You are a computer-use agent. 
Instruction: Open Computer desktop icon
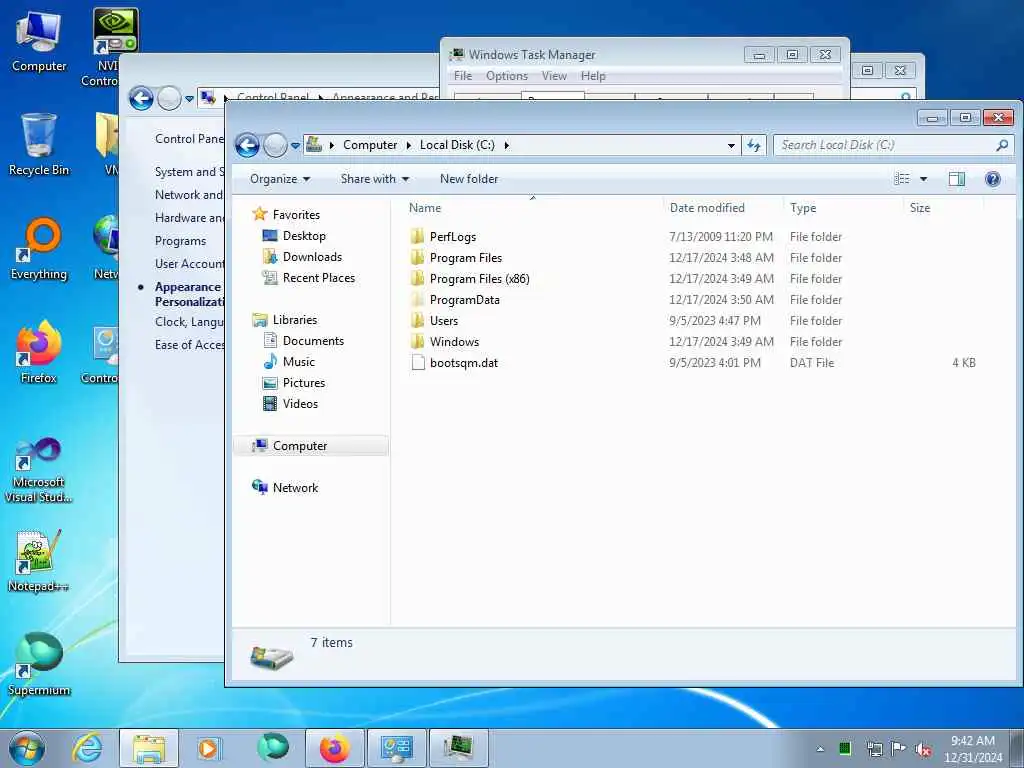click(x=39, y=42)
